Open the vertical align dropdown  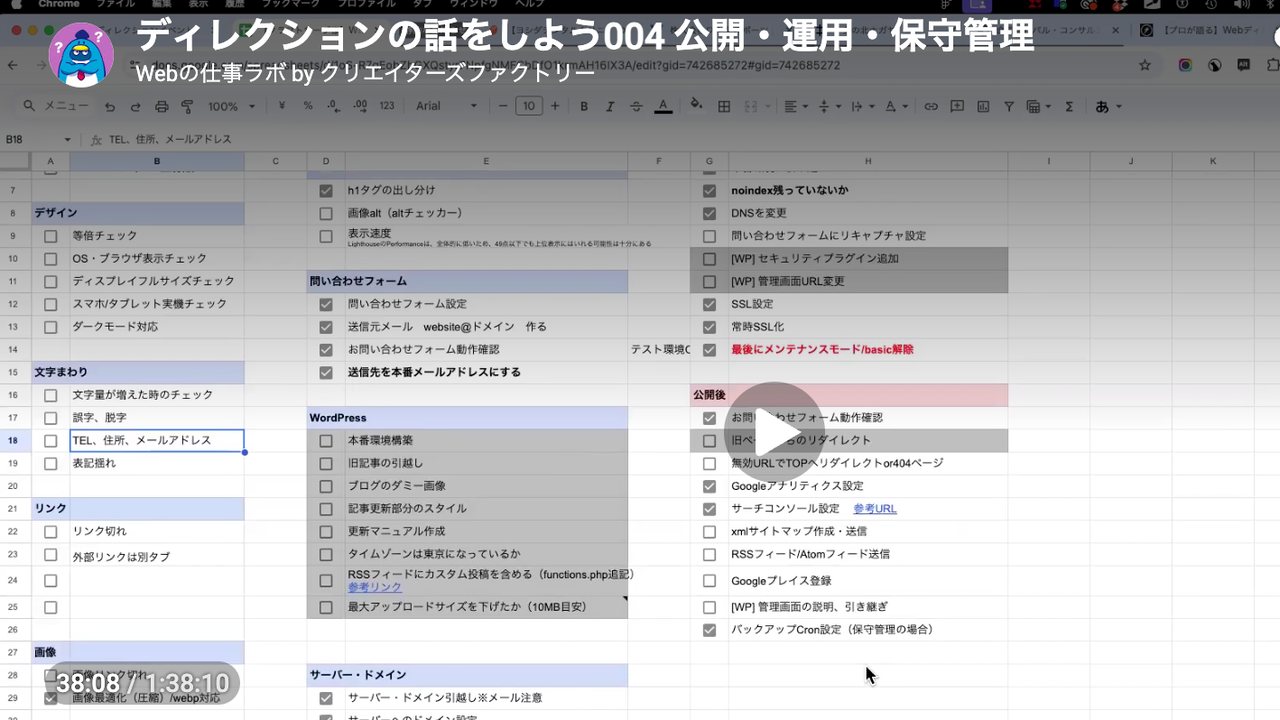point(828,106)
